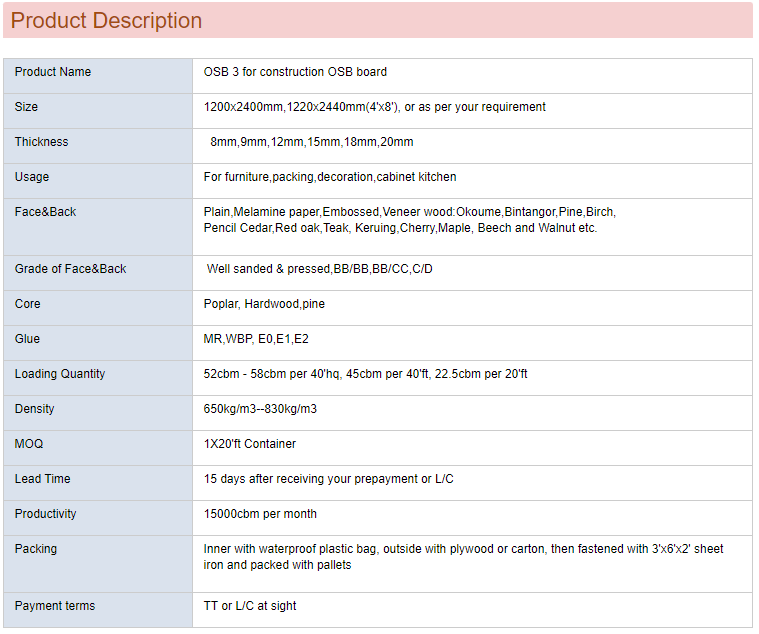759x634 pixels.
Task: Click the TT or L/C at sight value
Action: point(250,606)
